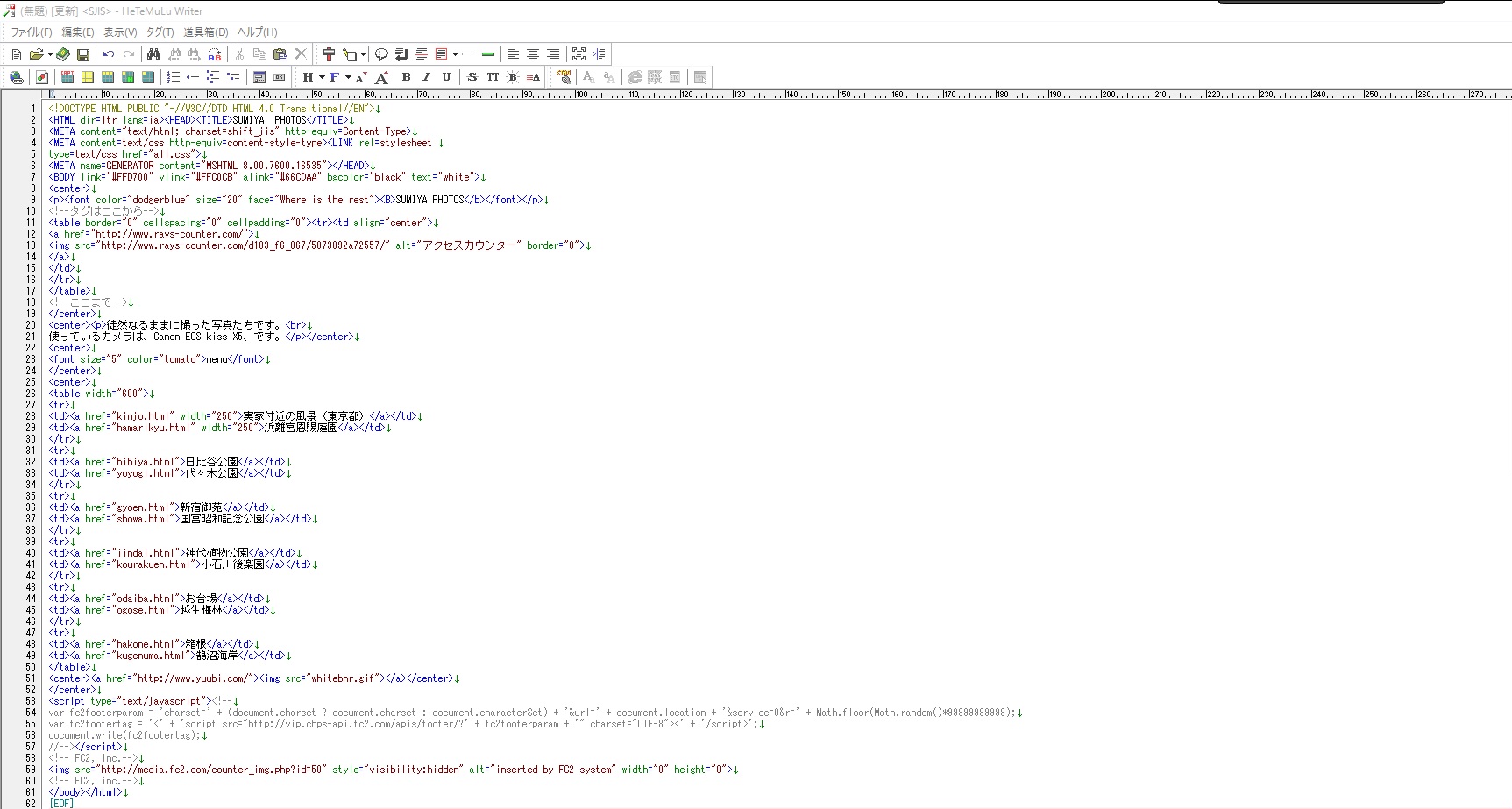Insert a list item tag
The width and height of the screenshot is (1512, 809).
pos(193,77)
